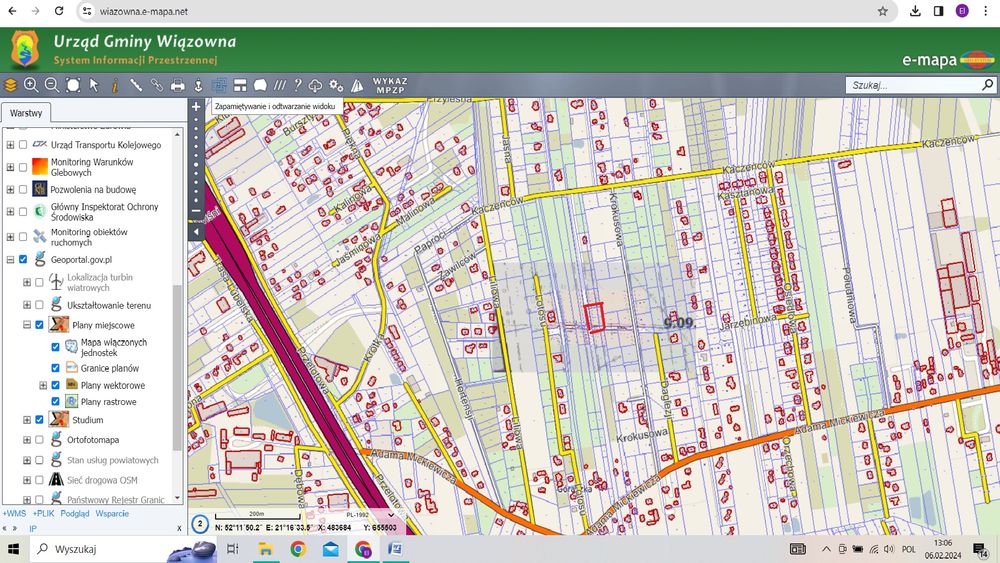This screenshot has width=1000, height=563.
Task: Open the WYKAZ MPZP menu item
Action: (389, 86)
